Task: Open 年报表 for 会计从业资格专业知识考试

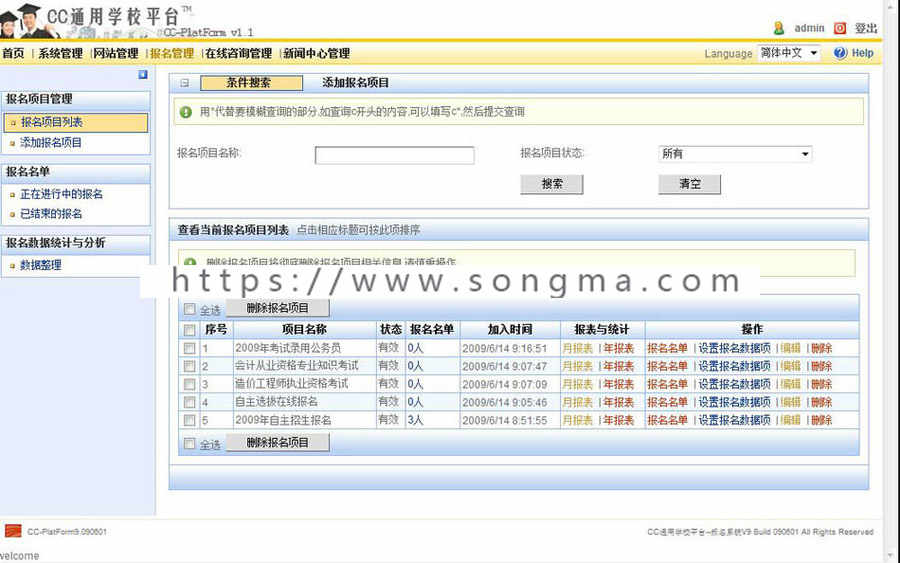Action: (619, 366)
